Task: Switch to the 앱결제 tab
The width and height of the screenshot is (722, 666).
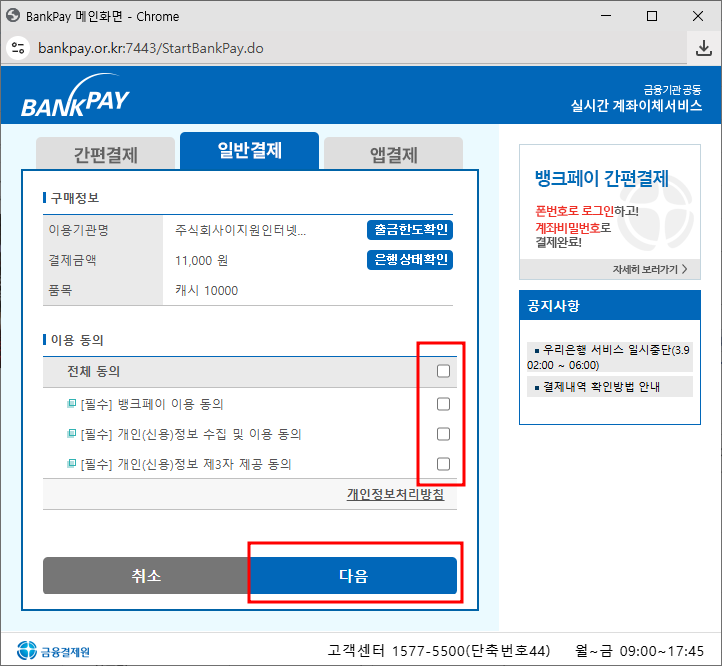Action: pyautogui.click(x=393, y=155)
